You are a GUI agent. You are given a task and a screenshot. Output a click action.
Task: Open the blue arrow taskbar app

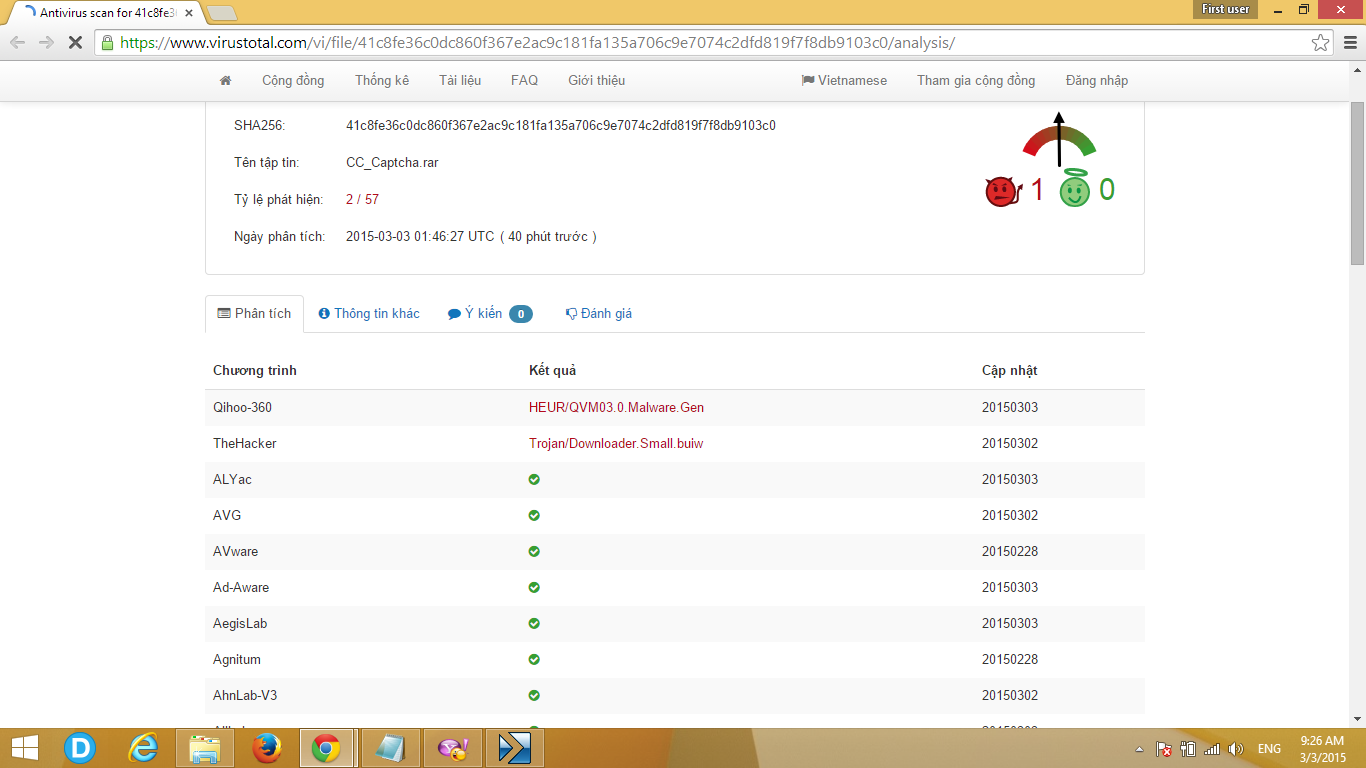pos(514,748)
